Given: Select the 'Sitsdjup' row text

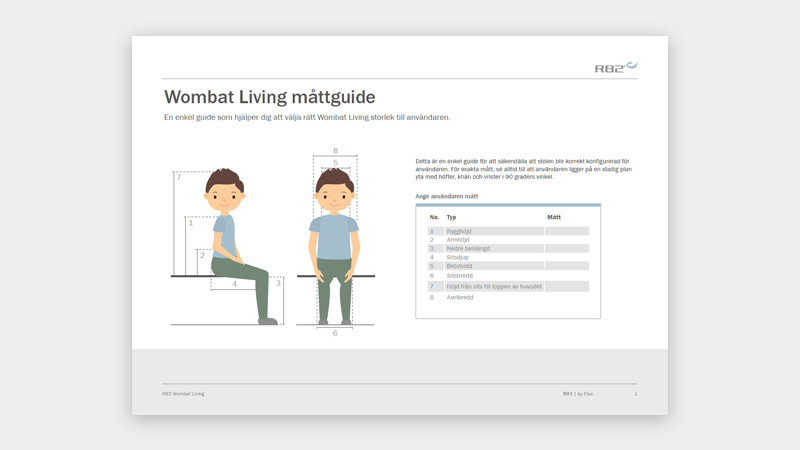Looking at the screenshot, I should 457,257.
